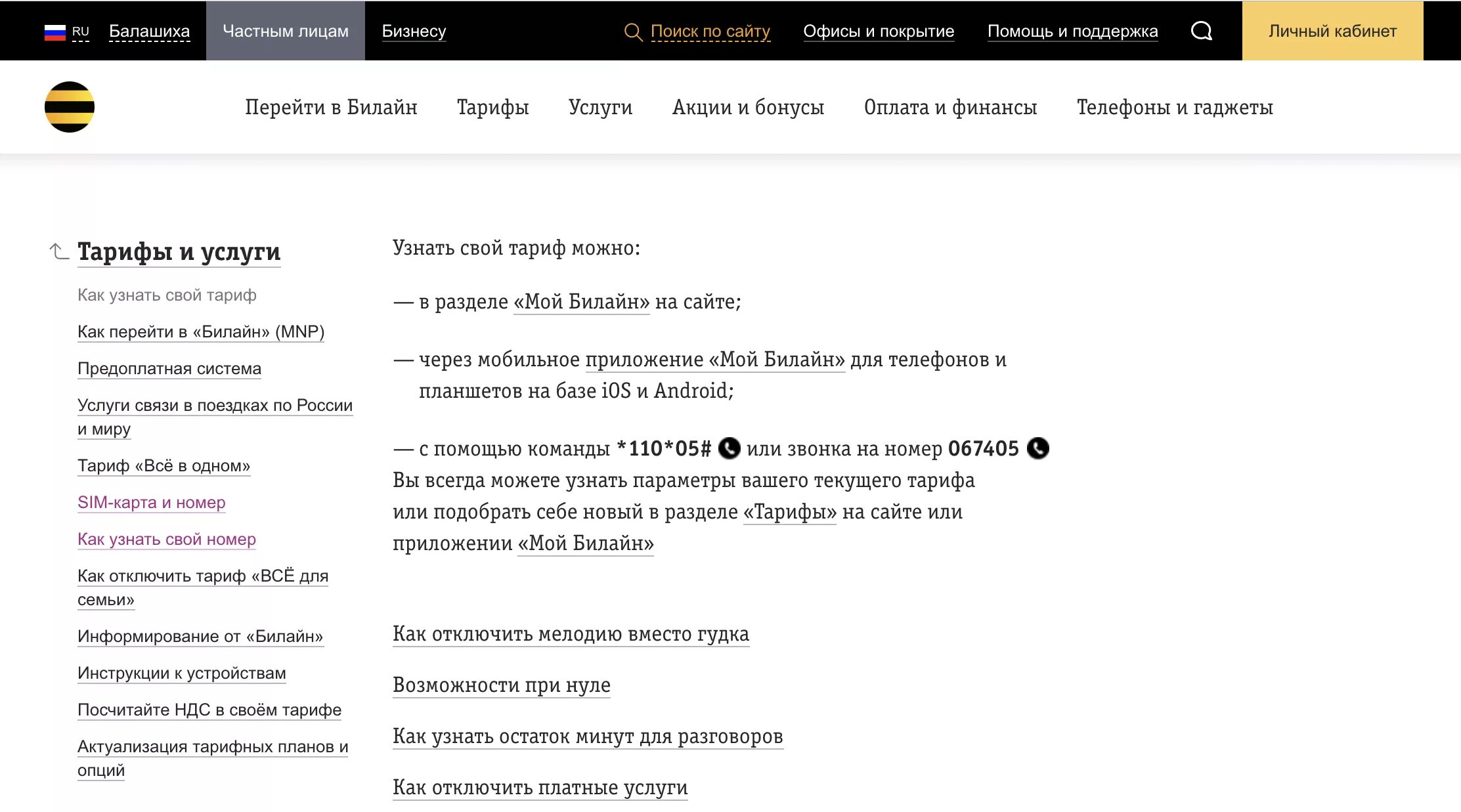Open Как отключить тариф «ВСЁ для семьи»
The image size is (1461, 812).
point(203,588)
